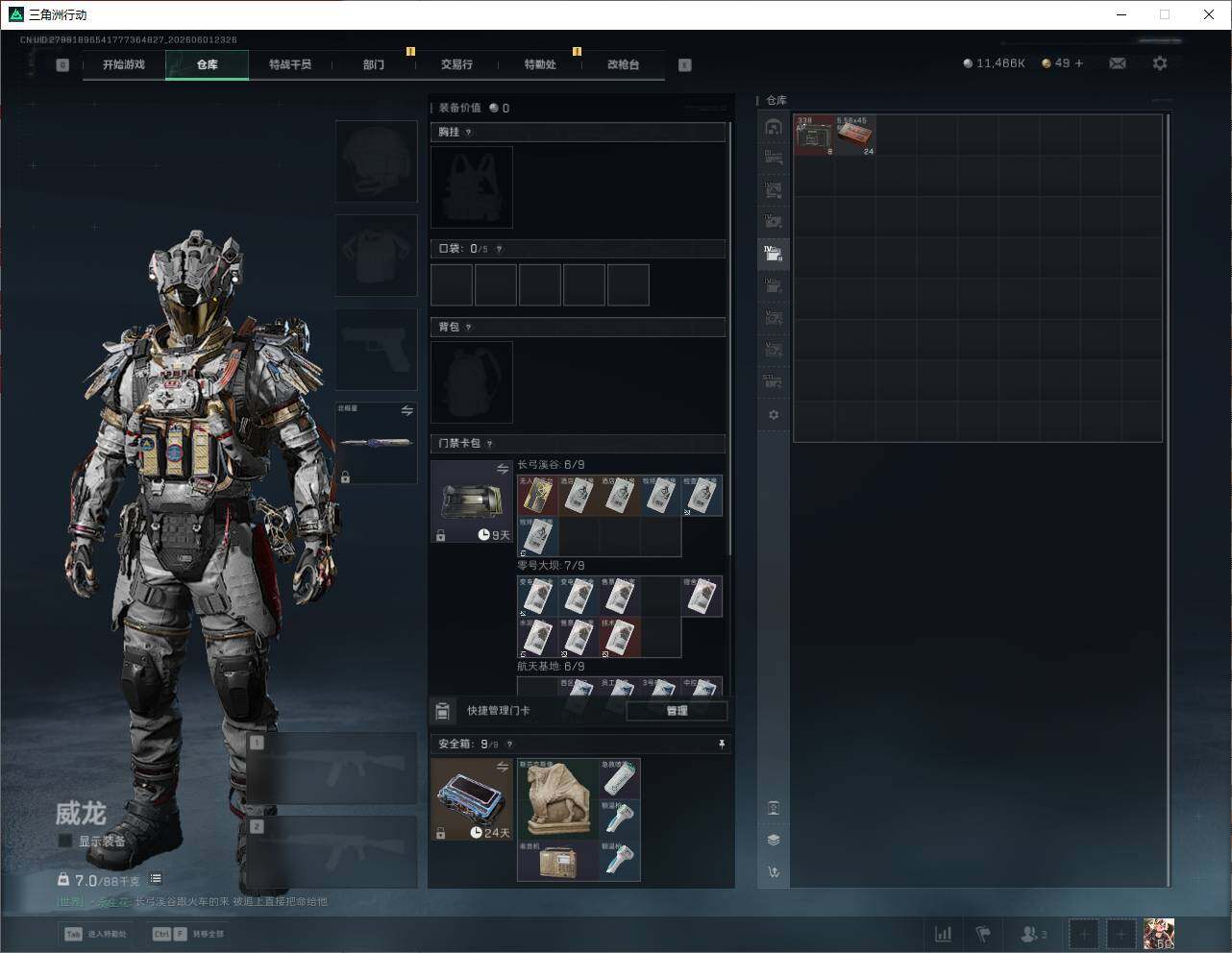Click the help icon beside 安全箱
This screenshot has height=953, width=1232.
pos(509,745)
